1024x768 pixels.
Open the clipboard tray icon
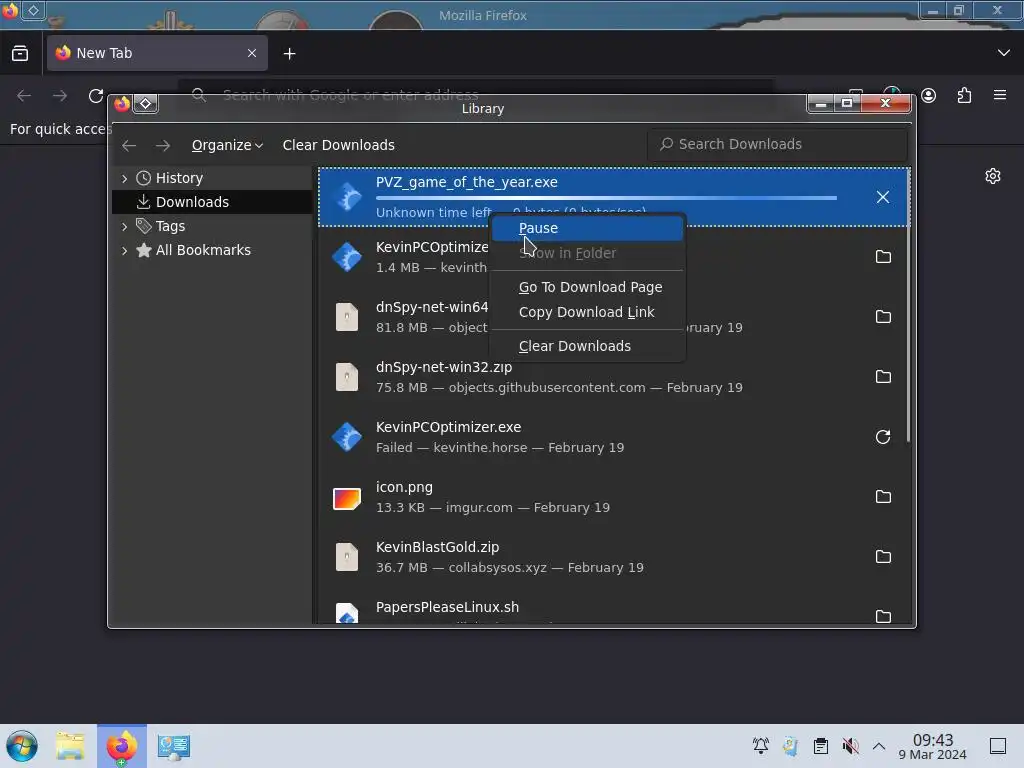pyautogui.click(x=820, y=745)
